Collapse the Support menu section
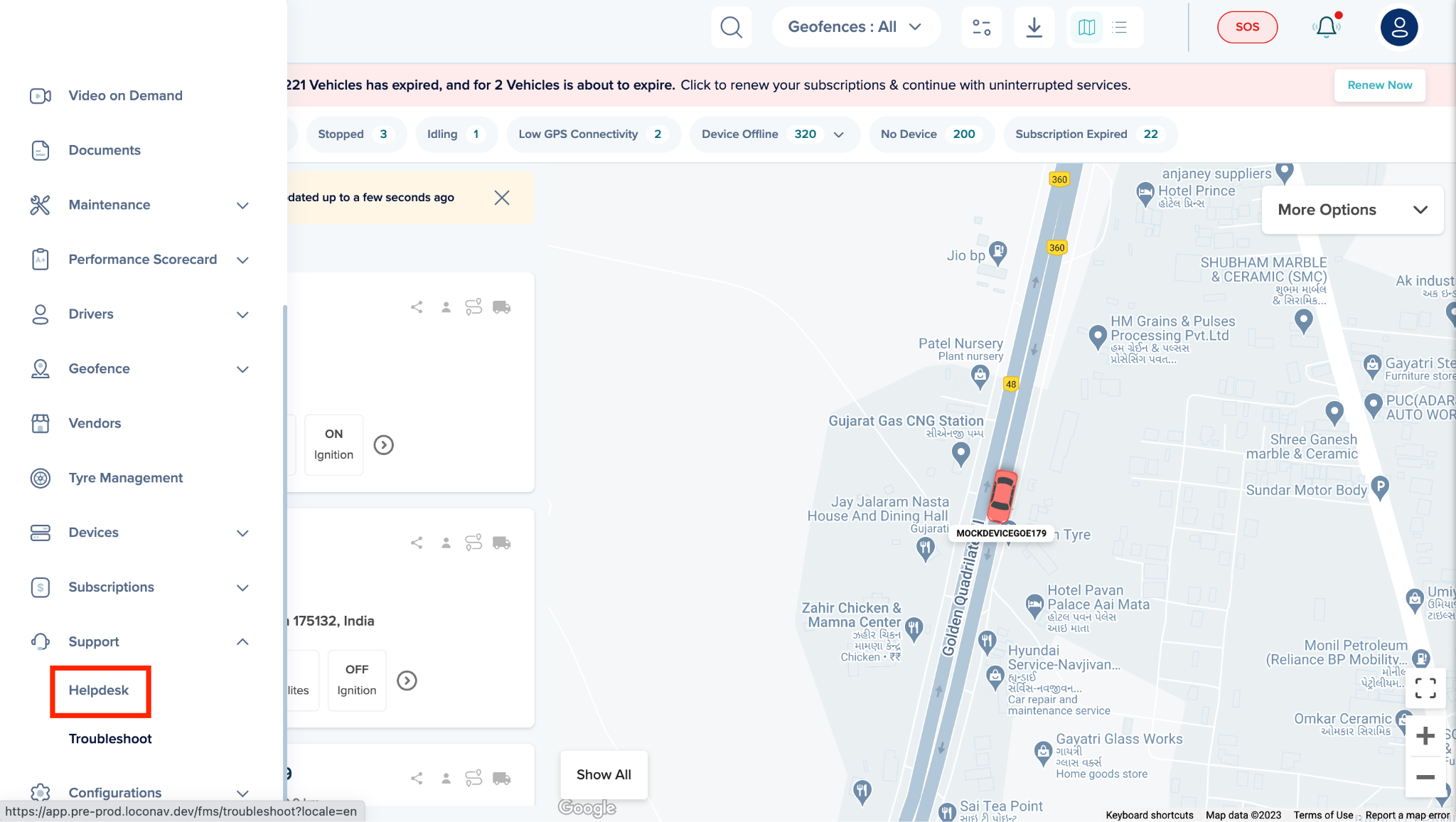The width and height of the screenshot is (1456, 822). (x=242, y=642)
